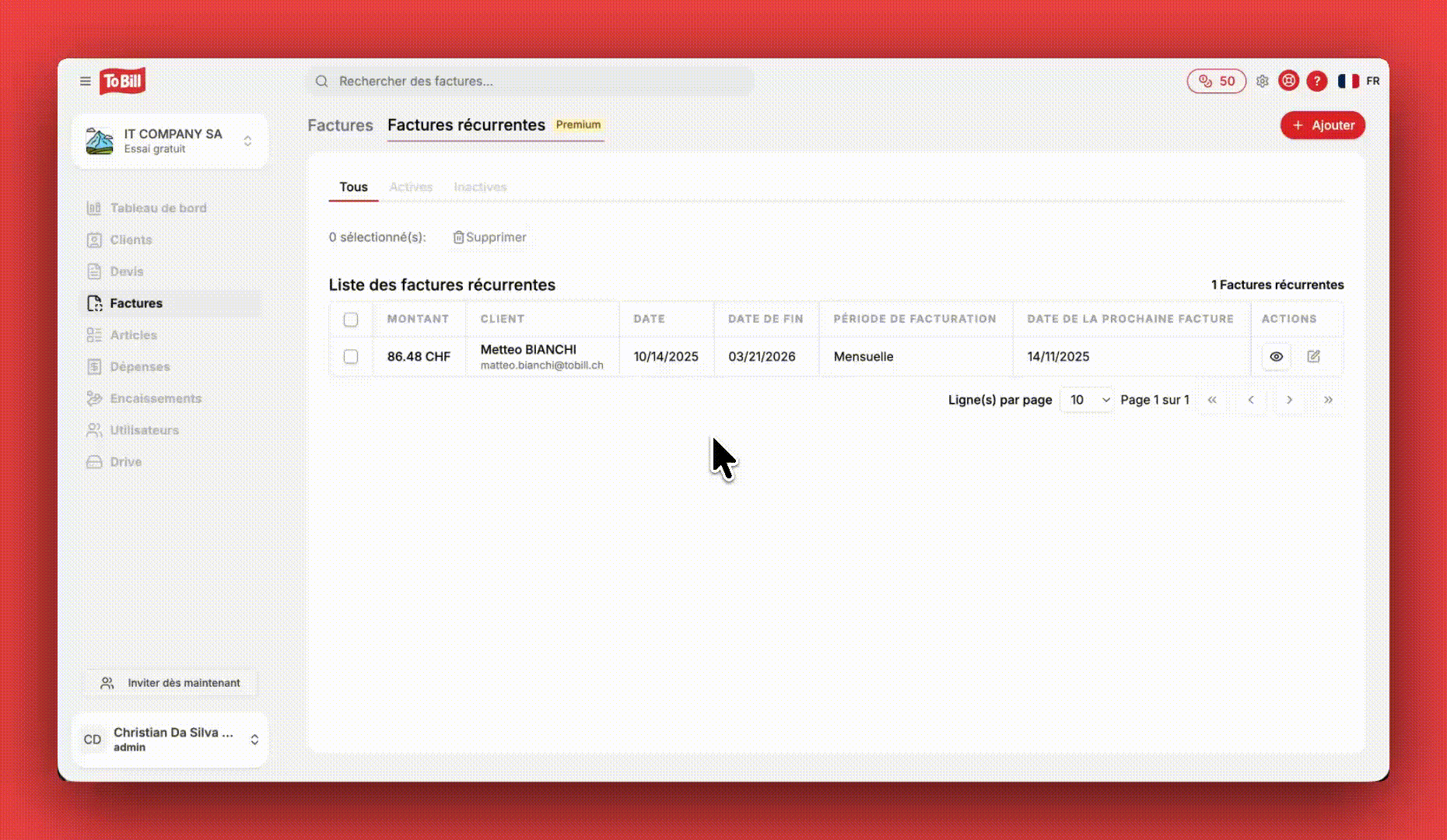Edit the Metteo BIANCHI recurring invoice
The width and height of the screenshot is (1447, 840).
pos(1313,356)
